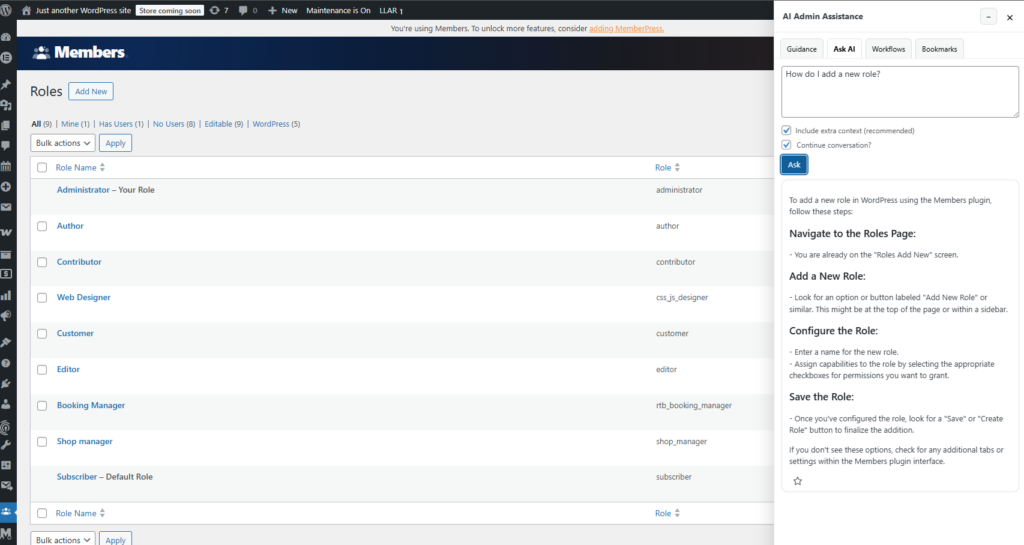Open the envelope icon in sidebar
This screenshot has width=1024, height=545.
pos(6,207)
